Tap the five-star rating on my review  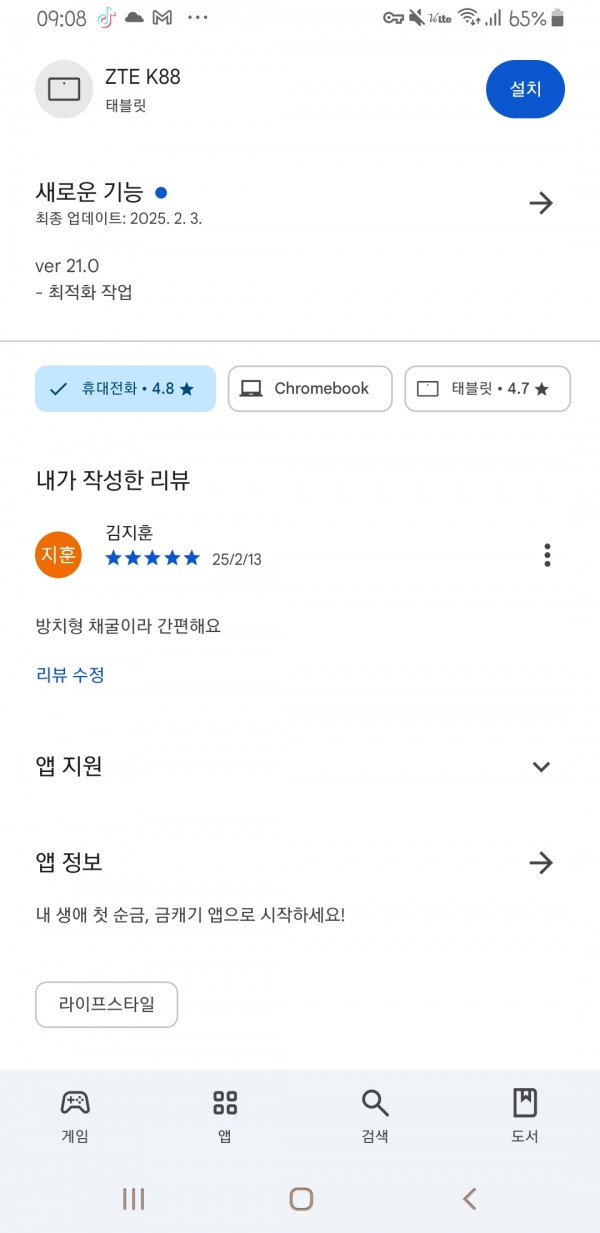153,558
